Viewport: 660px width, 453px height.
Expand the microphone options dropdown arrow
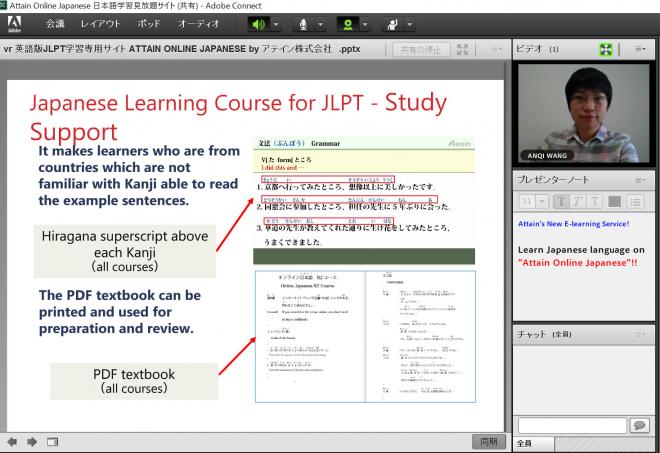point(321,24)
